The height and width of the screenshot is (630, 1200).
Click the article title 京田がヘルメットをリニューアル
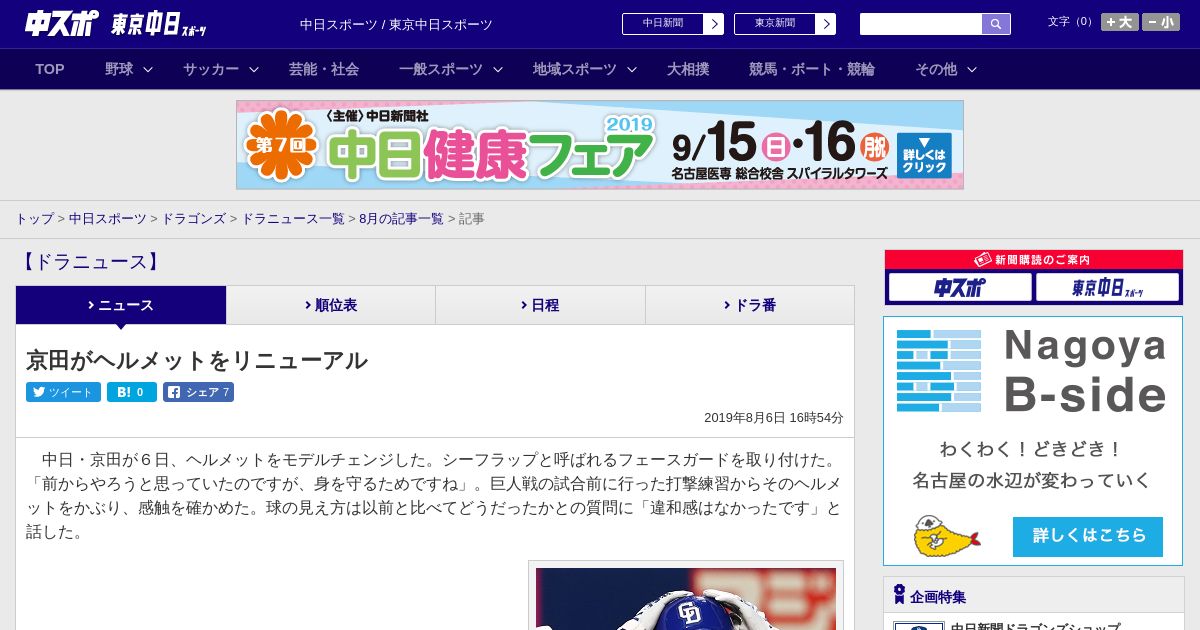197,360
